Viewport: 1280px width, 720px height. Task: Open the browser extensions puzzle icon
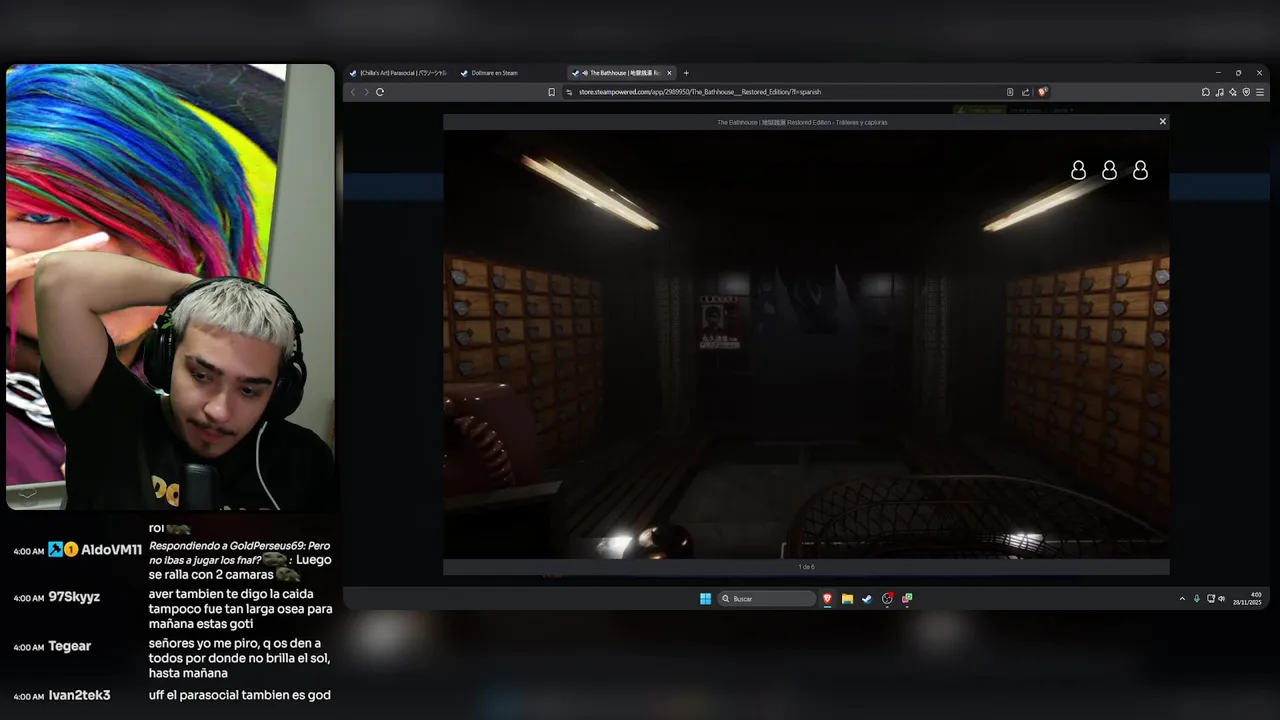point(1206,92)
